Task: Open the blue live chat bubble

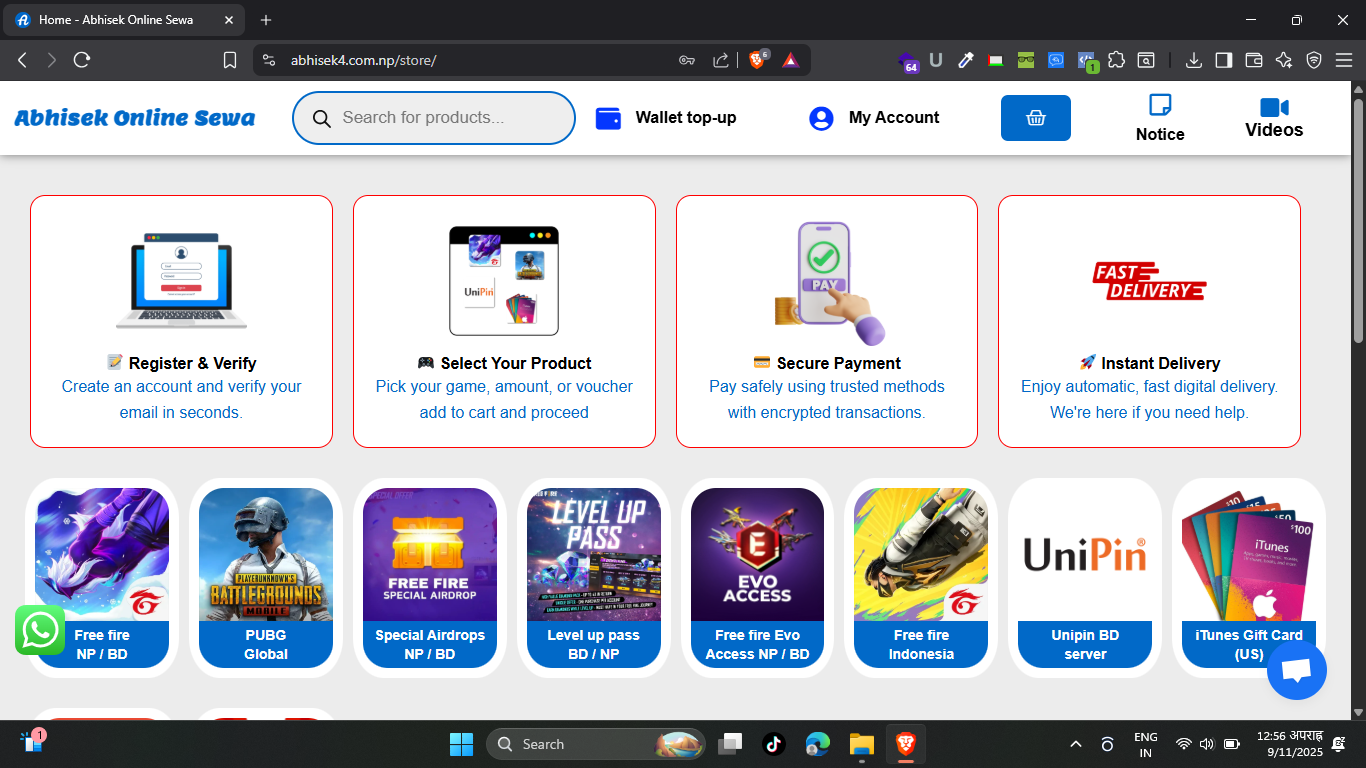Action: coord(1296,671)
